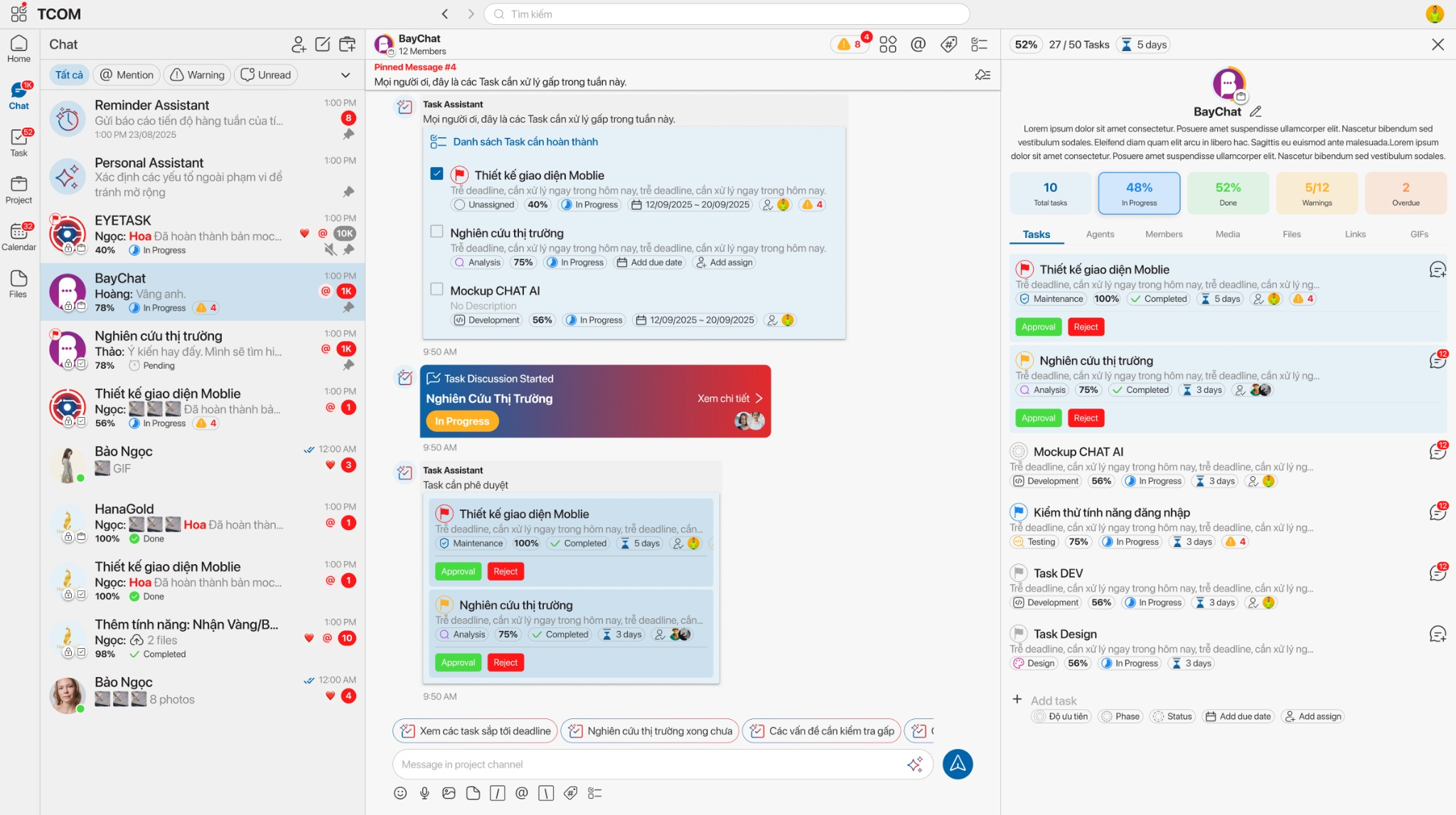Open the Phase dropdown under Add task

(1120, 716)
